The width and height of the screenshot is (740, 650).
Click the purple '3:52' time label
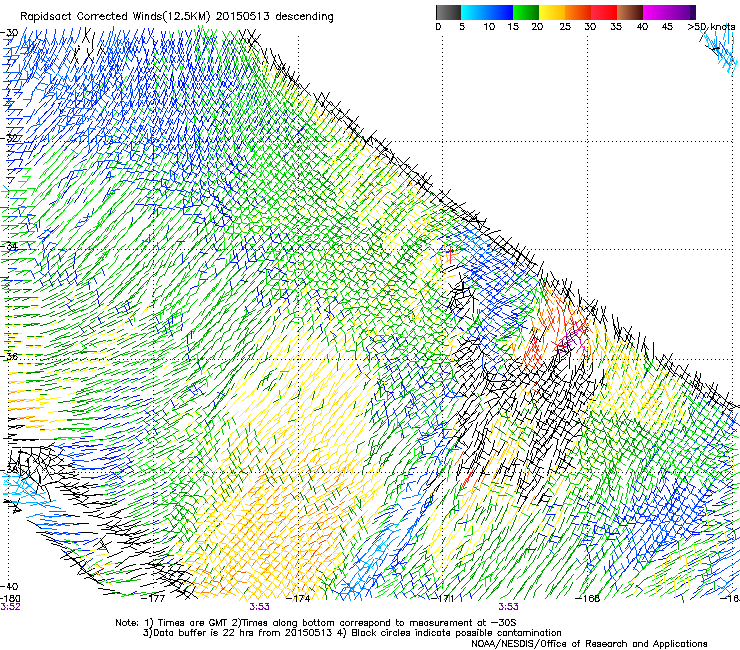10,607
